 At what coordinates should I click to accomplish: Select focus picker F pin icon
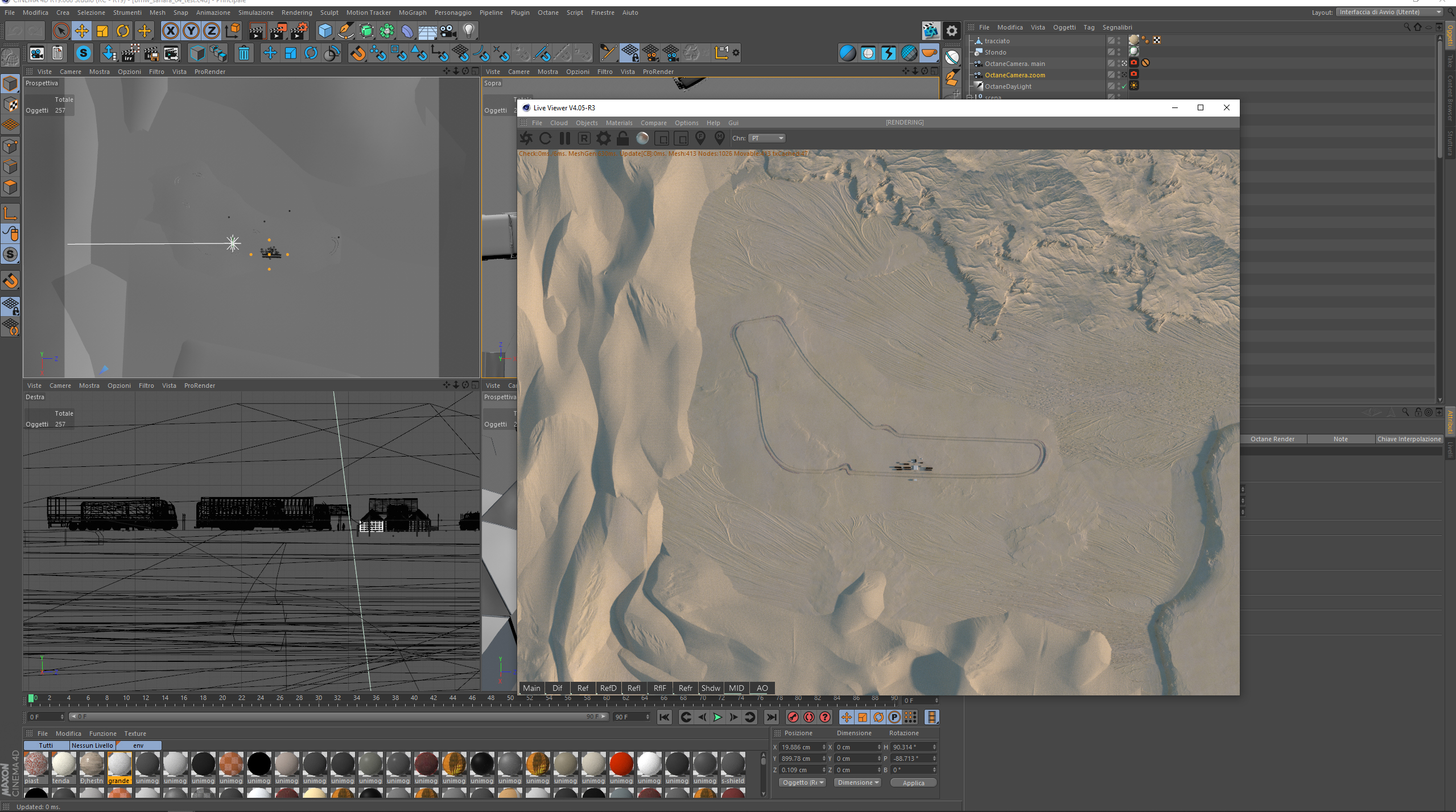[700, 138]
